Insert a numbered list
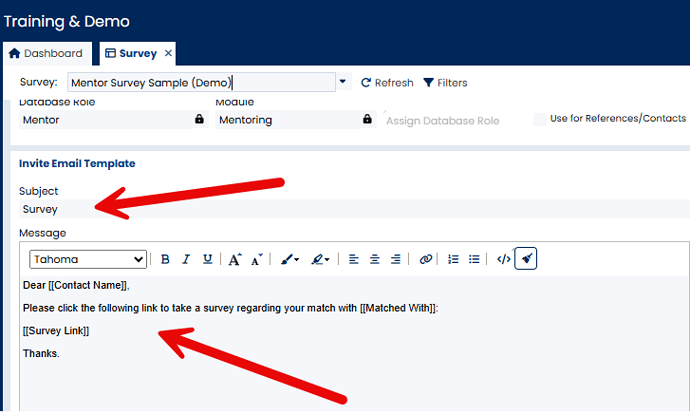The image size is (690, 414). coord(453,259)
